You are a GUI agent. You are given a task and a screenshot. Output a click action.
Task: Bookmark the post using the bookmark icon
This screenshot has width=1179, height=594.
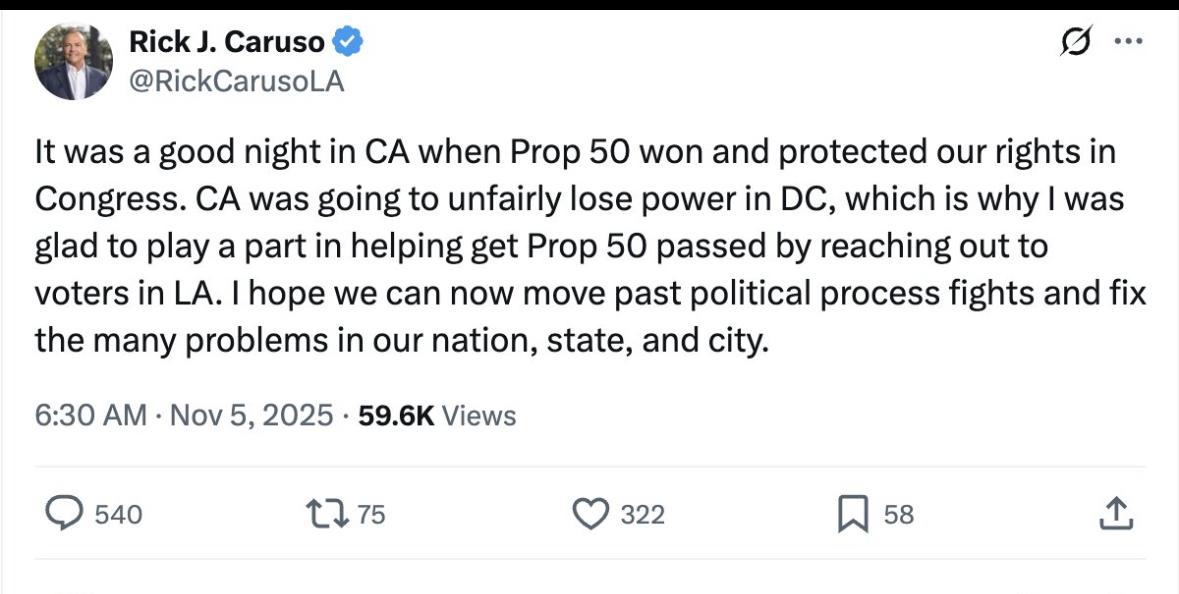coord(852,514)
